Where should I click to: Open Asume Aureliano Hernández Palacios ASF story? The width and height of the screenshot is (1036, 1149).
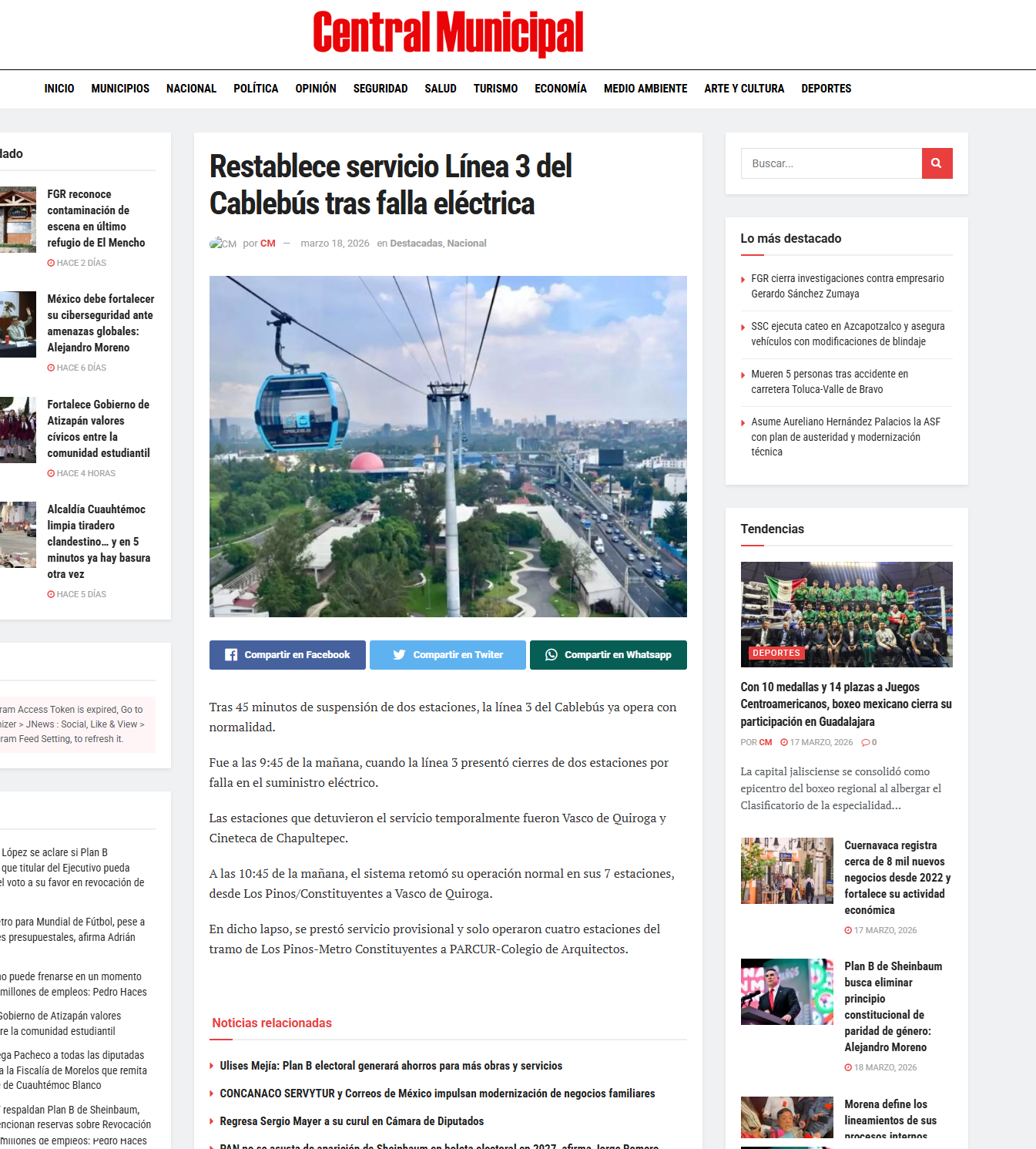tap(846, 437)
